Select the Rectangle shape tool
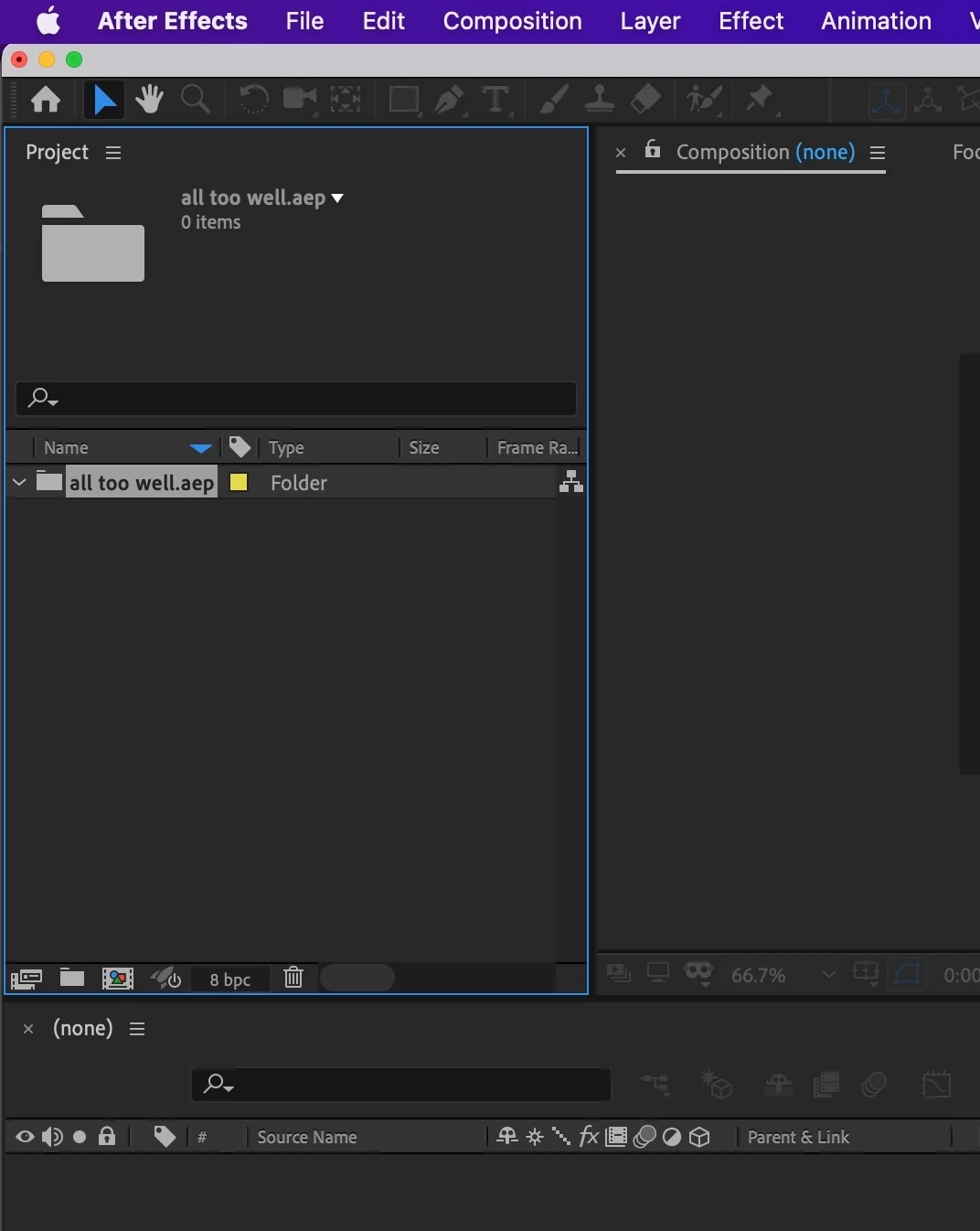The height and width of the screenshot is (1231, 980). click(403, 99)
